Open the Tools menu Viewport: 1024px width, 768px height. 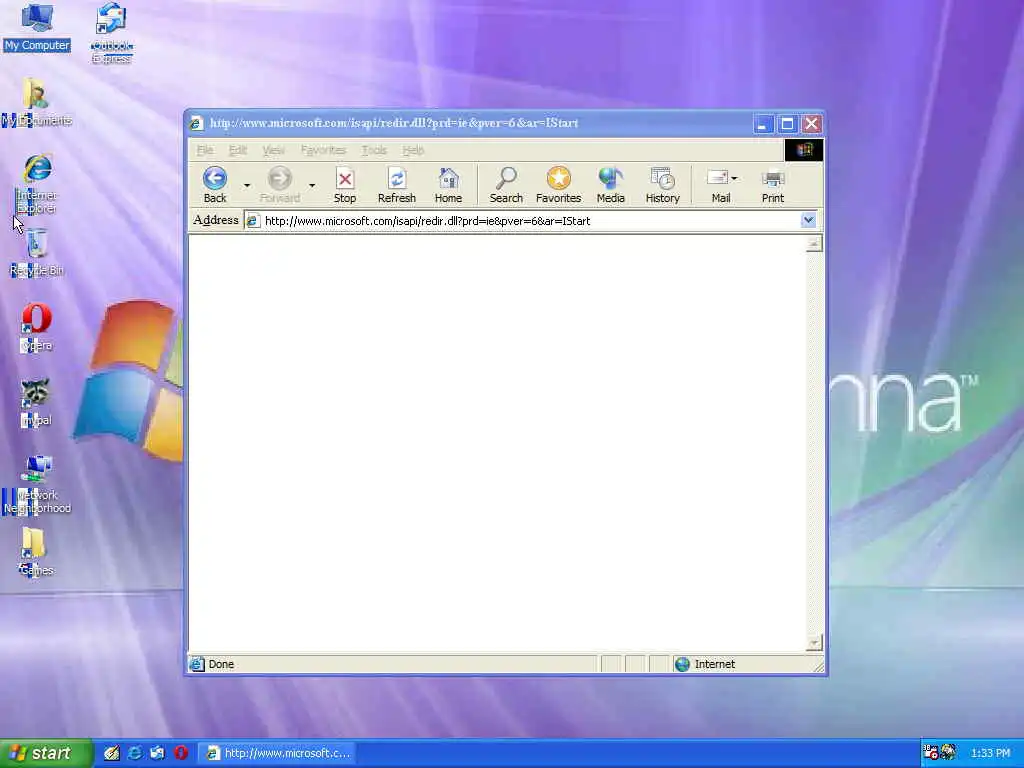(374, 150)
